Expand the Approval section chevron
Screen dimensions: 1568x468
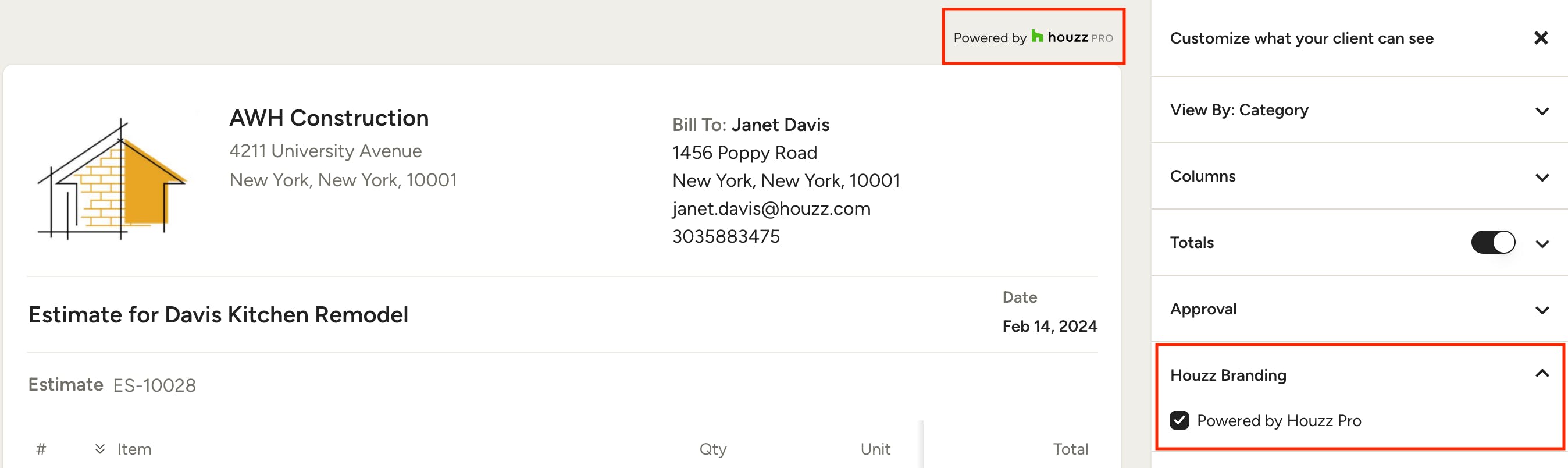(x=1542, y=310)
